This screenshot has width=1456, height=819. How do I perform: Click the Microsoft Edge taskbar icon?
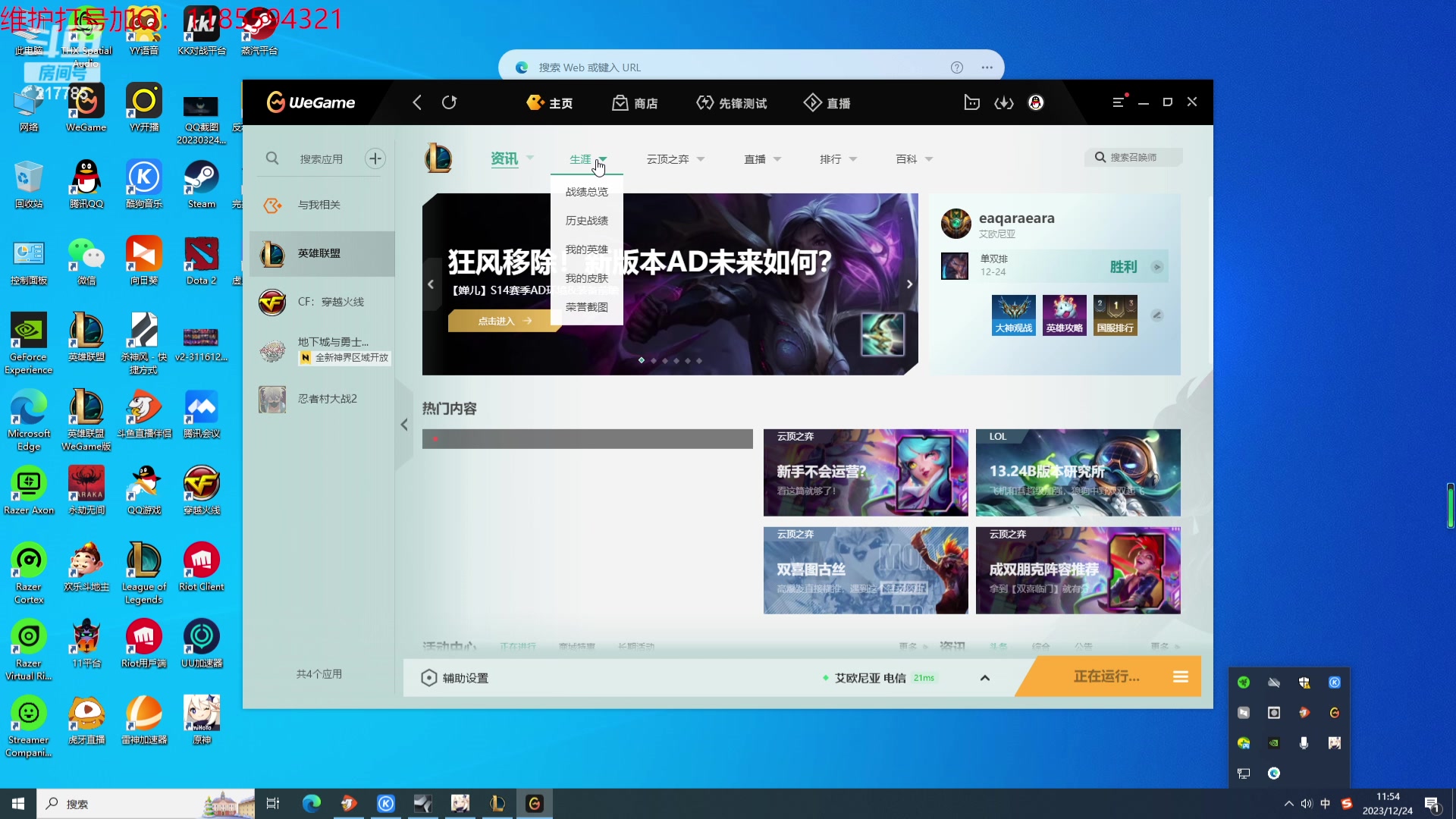(312, 804)
